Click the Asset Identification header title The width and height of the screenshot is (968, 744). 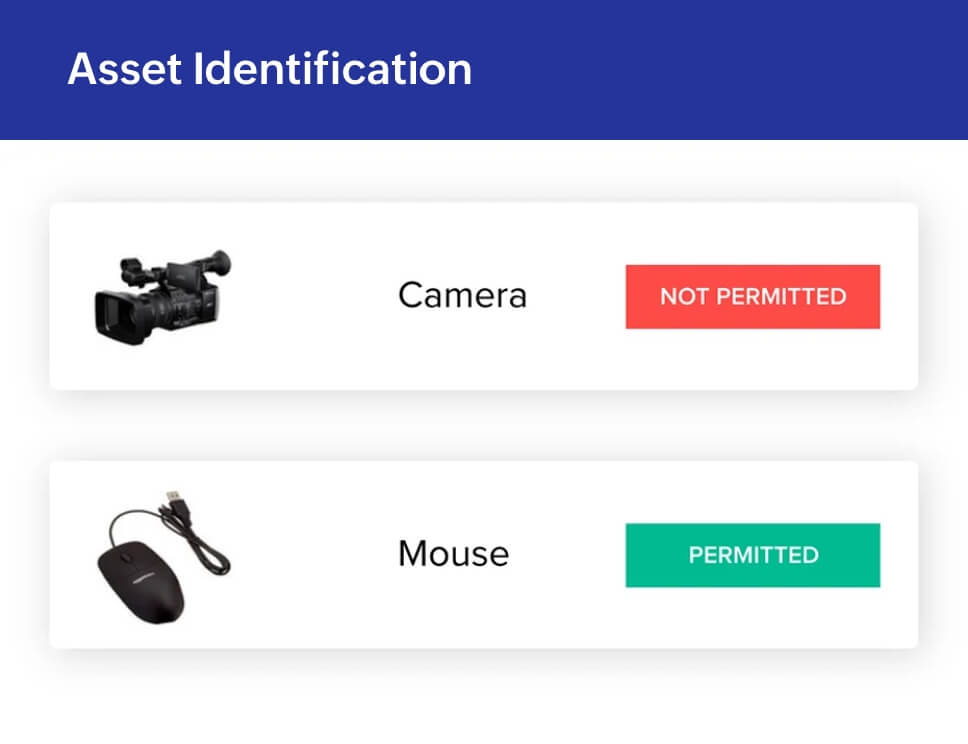click(x=269, y=69)
